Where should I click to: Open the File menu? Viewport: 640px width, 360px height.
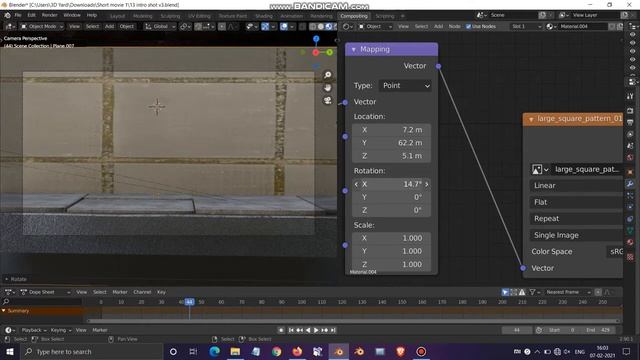point(18,16)
